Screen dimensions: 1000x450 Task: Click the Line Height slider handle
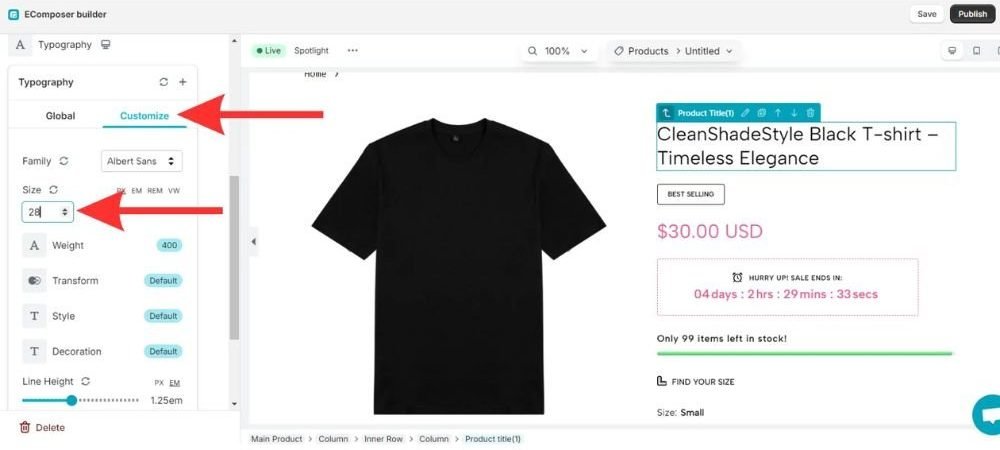click(71, 400)
